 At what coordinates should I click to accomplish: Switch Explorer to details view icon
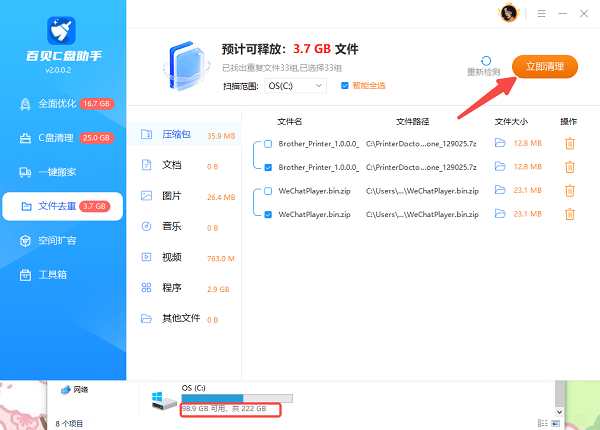point(542,423)
